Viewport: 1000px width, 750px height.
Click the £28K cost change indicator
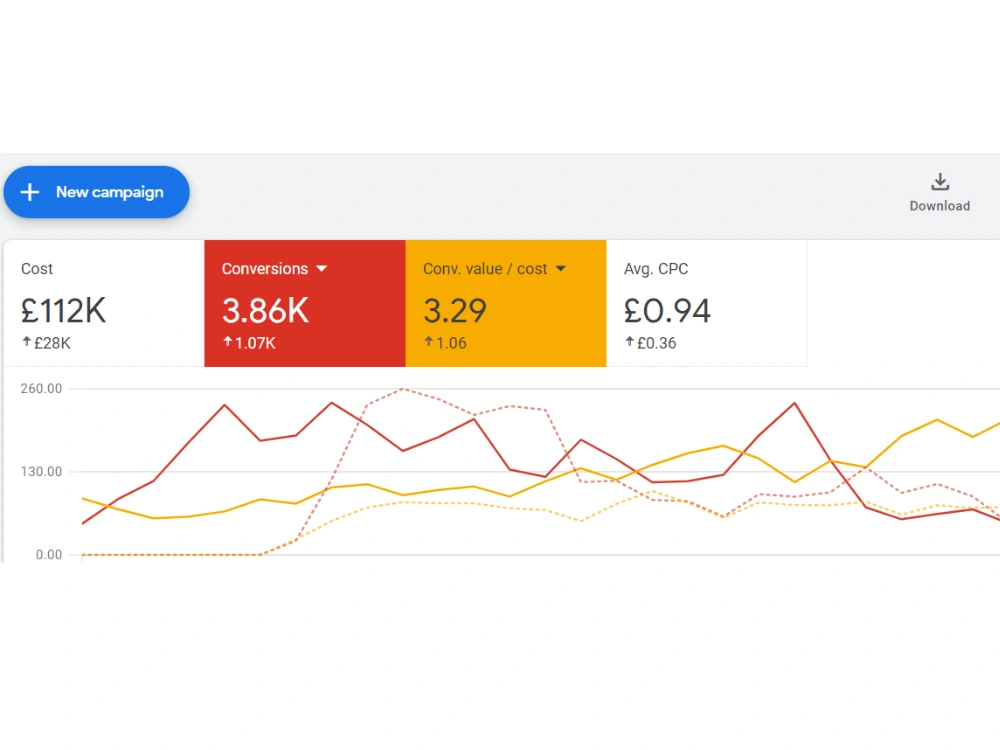click(47, 343)
